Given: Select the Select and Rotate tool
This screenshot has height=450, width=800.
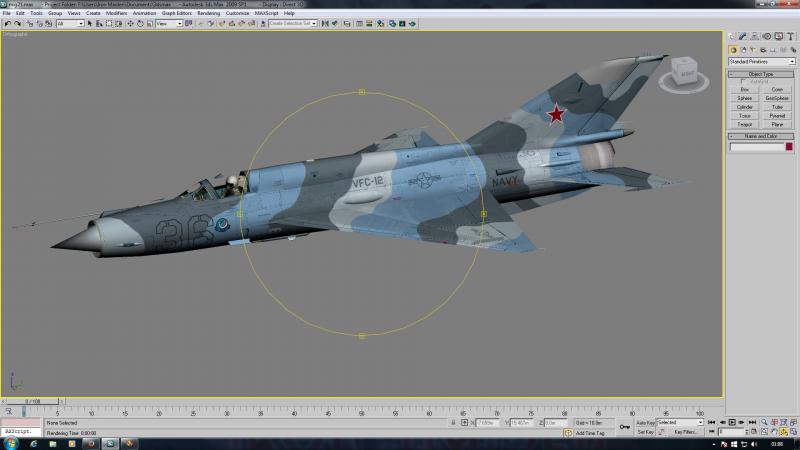Looking at the screenshot, I should coord(140,24).
